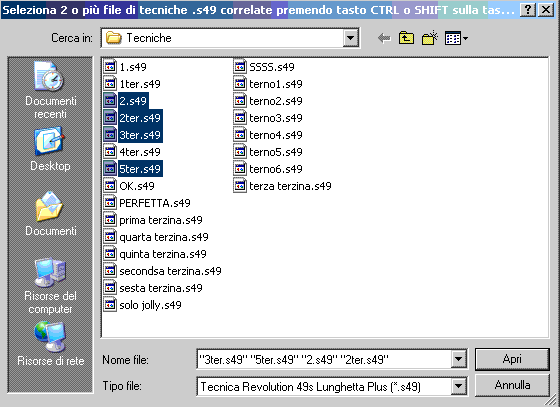Open Risorse di rete shortcut
The image size is (560, 407).
(x=50, y=344)
